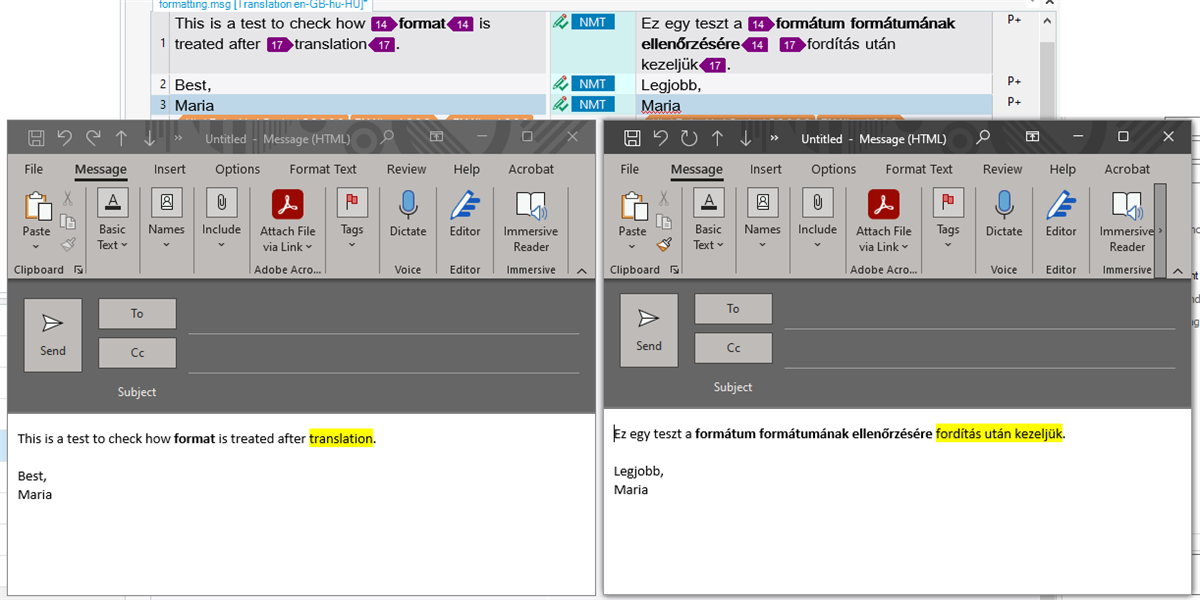Expand Names dropdown in left window

point(166,243)
